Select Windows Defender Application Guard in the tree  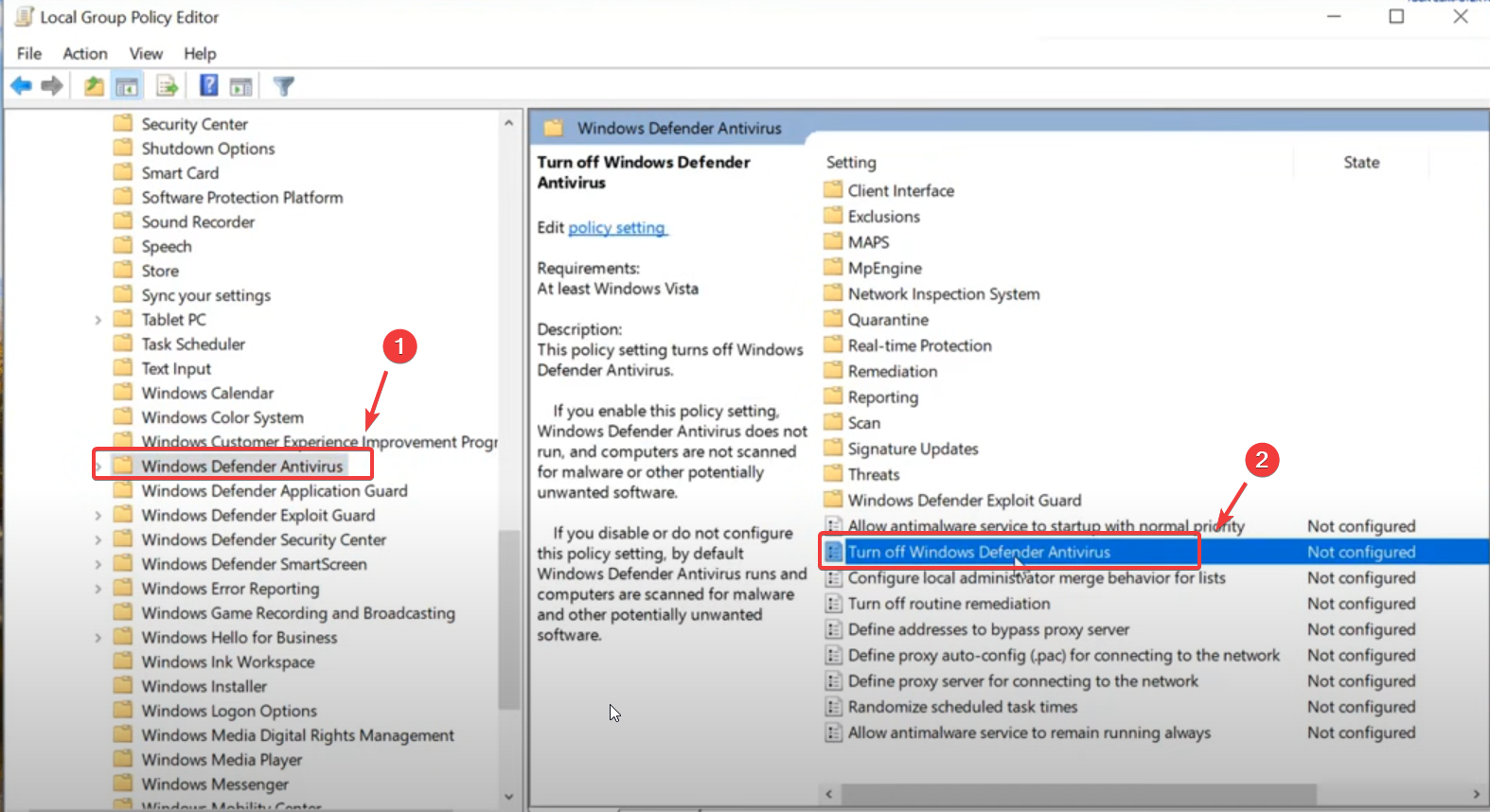click(275, 490)
